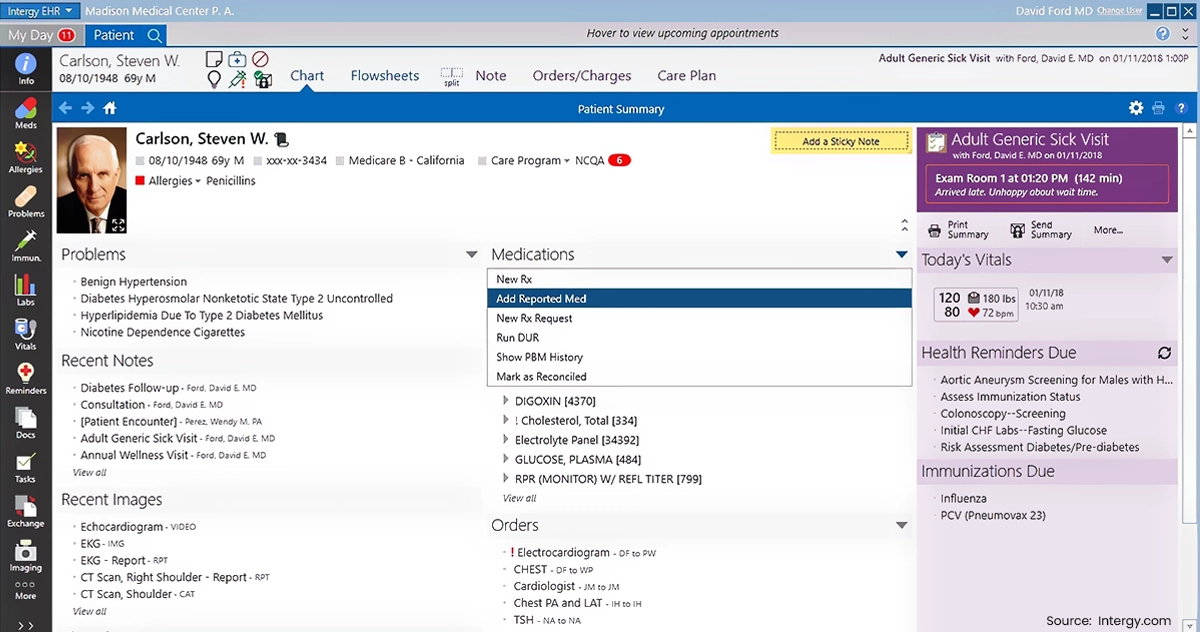Click the More sidebar button
Viewport: 1200px width, 632px height.
[x=25, y=590]
